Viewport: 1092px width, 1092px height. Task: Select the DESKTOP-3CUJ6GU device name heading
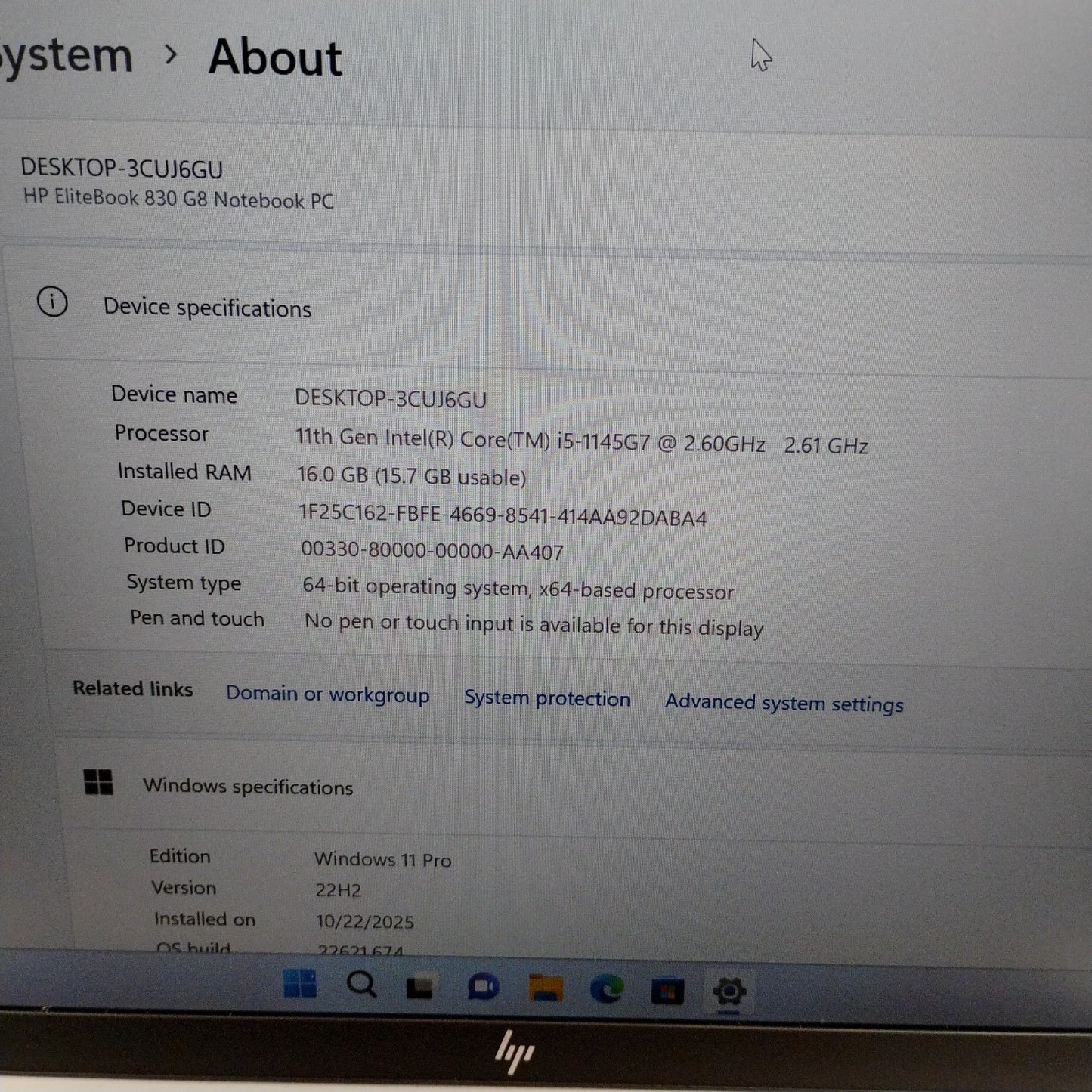pos(121,169)
